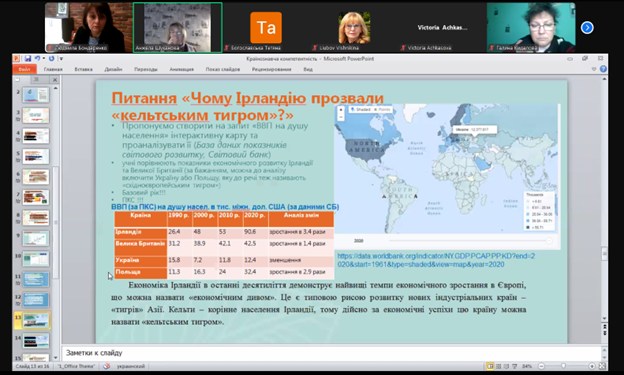Open PowerPoint help question mark icon
This screenshot has height=375, width=624.
[603, 69]
